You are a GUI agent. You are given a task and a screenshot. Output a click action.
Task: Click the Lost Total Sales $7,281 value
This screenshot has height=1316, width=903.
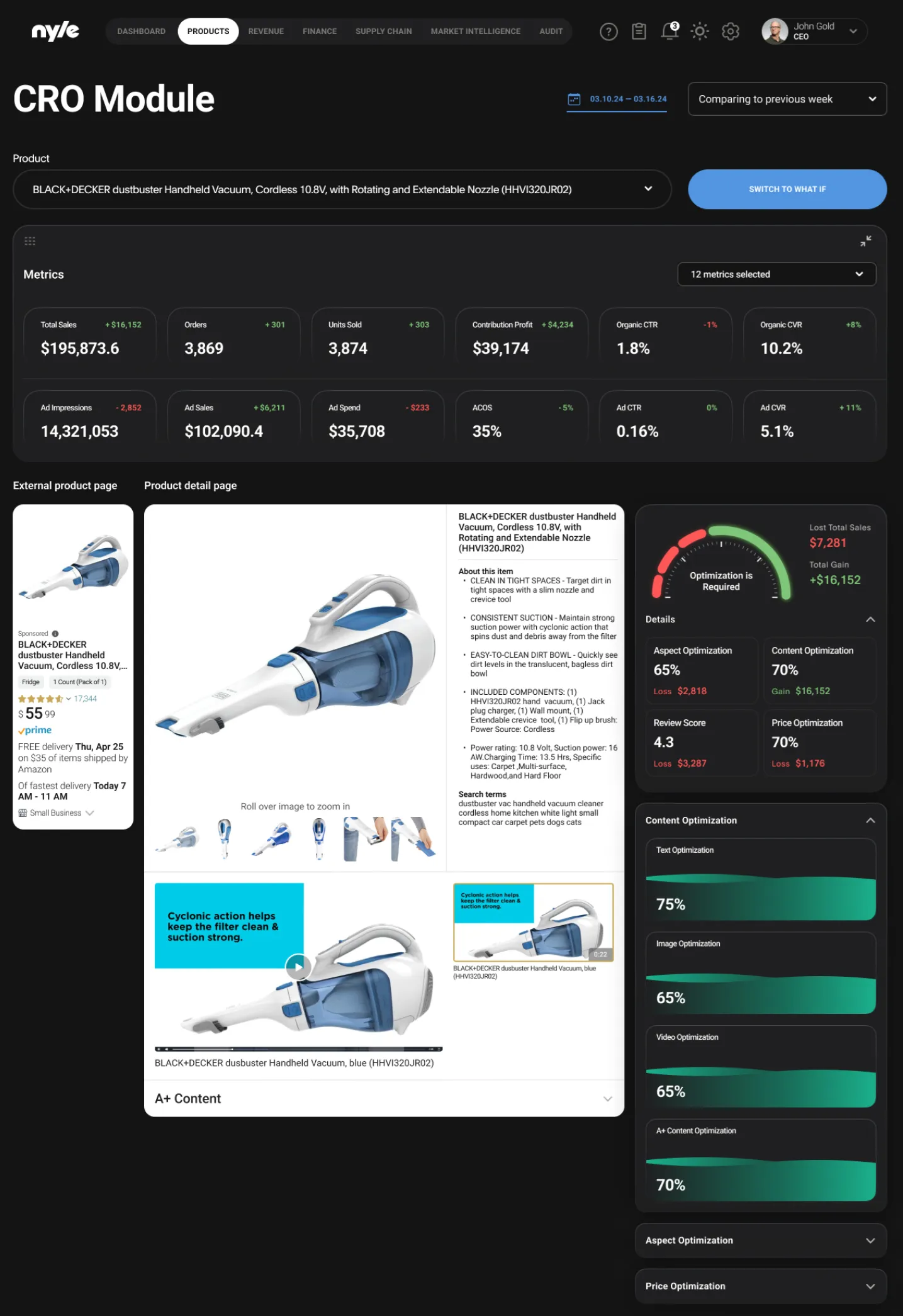pos(827,543)
